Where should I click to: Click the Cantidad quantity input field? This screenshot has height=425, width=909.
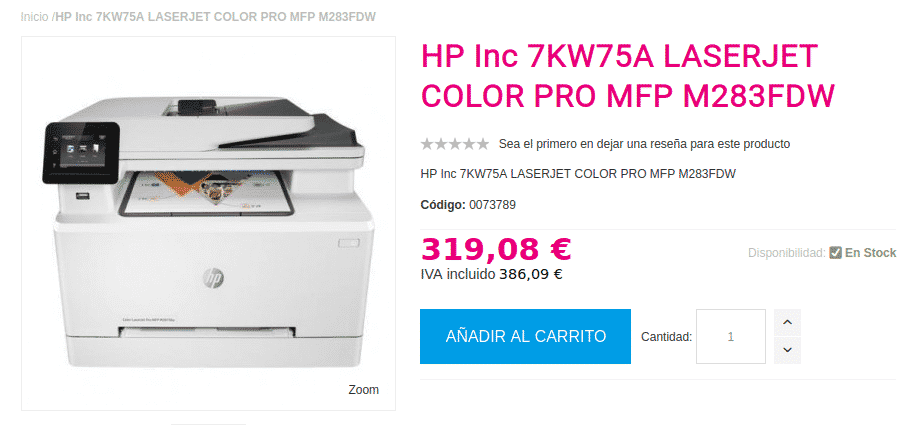tap(730, 336)
